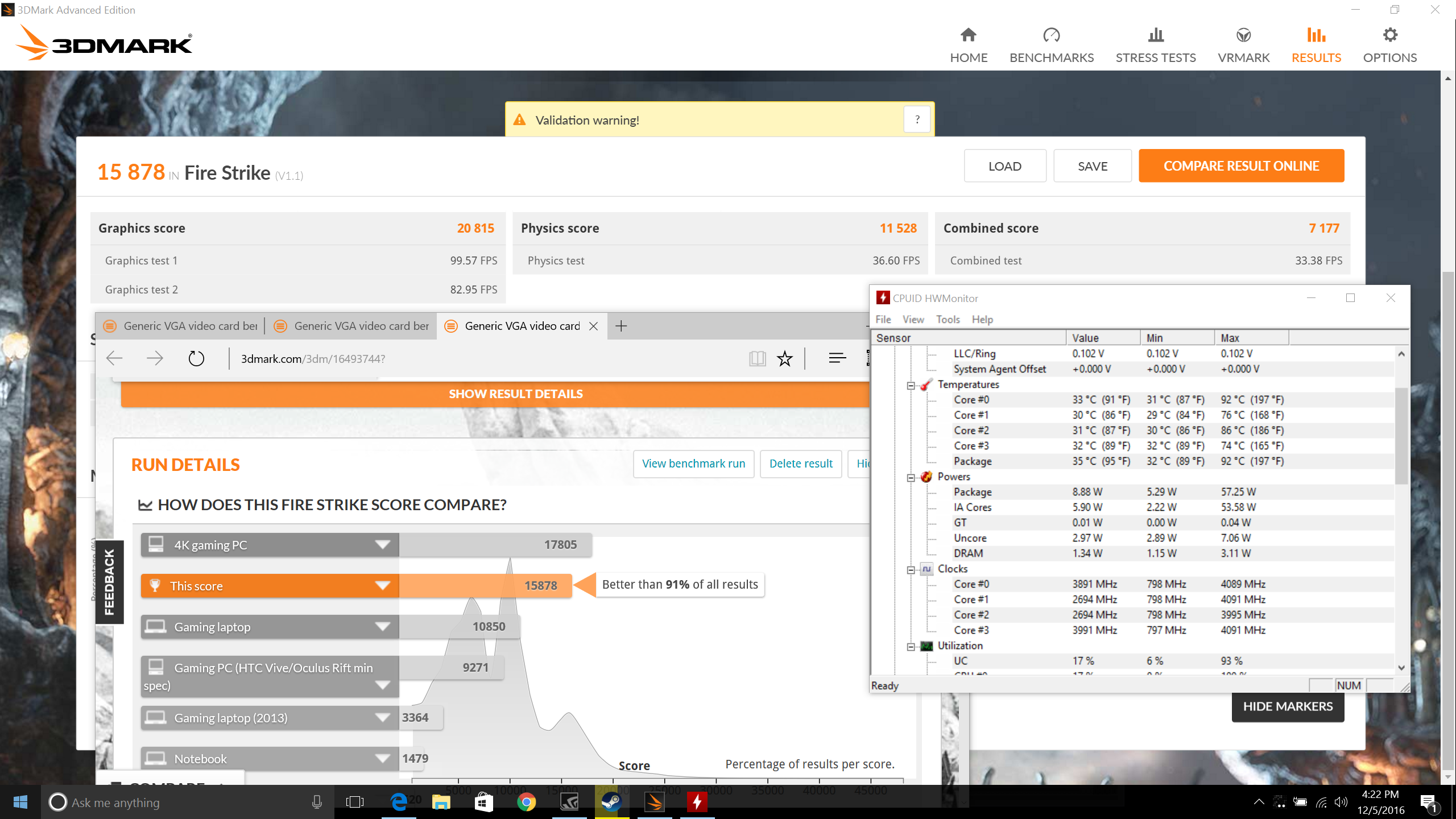1456x819 pixels.
Task: Collapse Temperatures tree node in HWMonitor
Action: coord(911,385)
